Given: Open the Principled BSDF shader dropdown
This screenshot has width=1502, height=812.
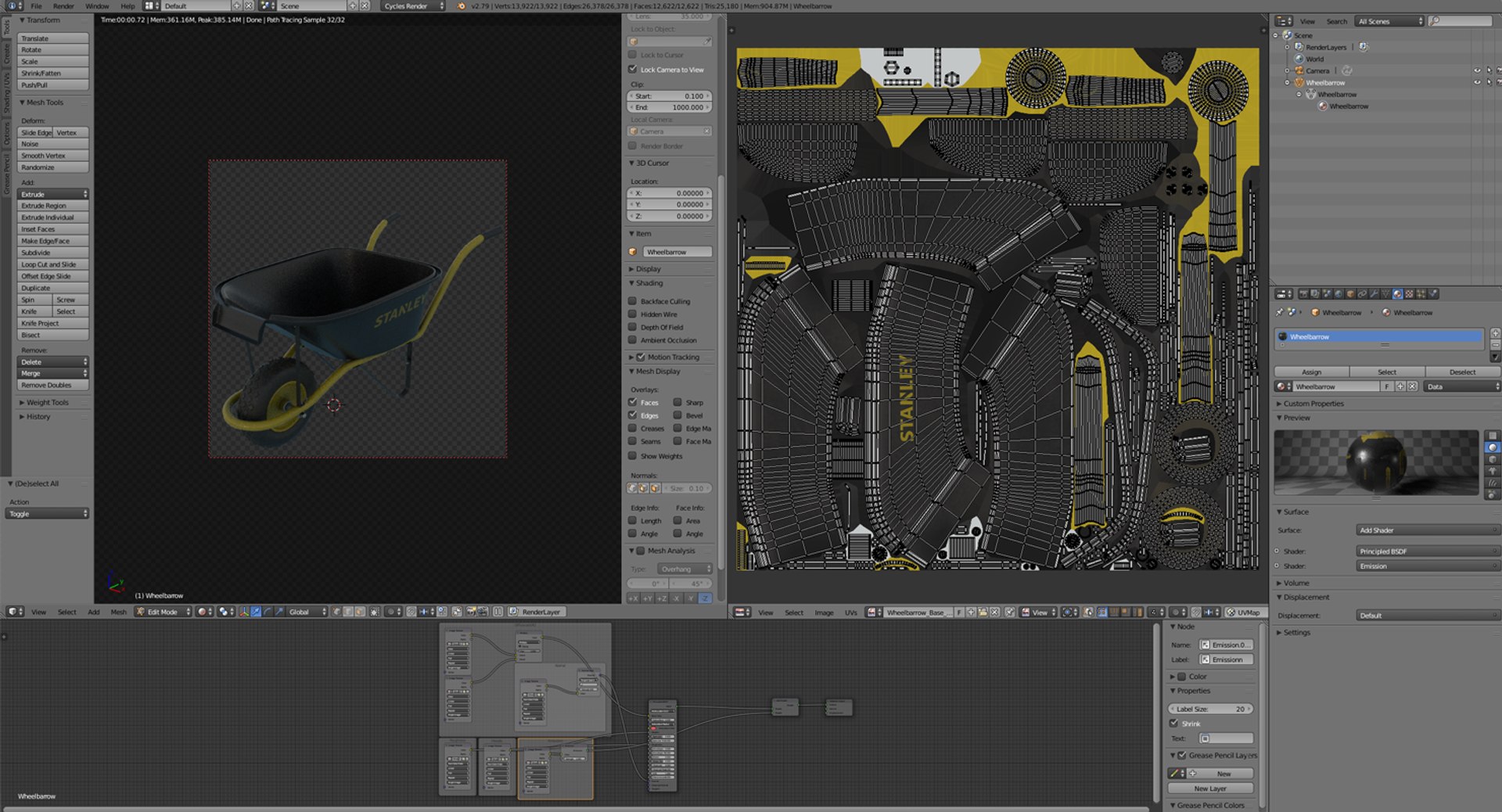Looking at the screenshot, I should pyautogui.click(x=1428, y=552).
